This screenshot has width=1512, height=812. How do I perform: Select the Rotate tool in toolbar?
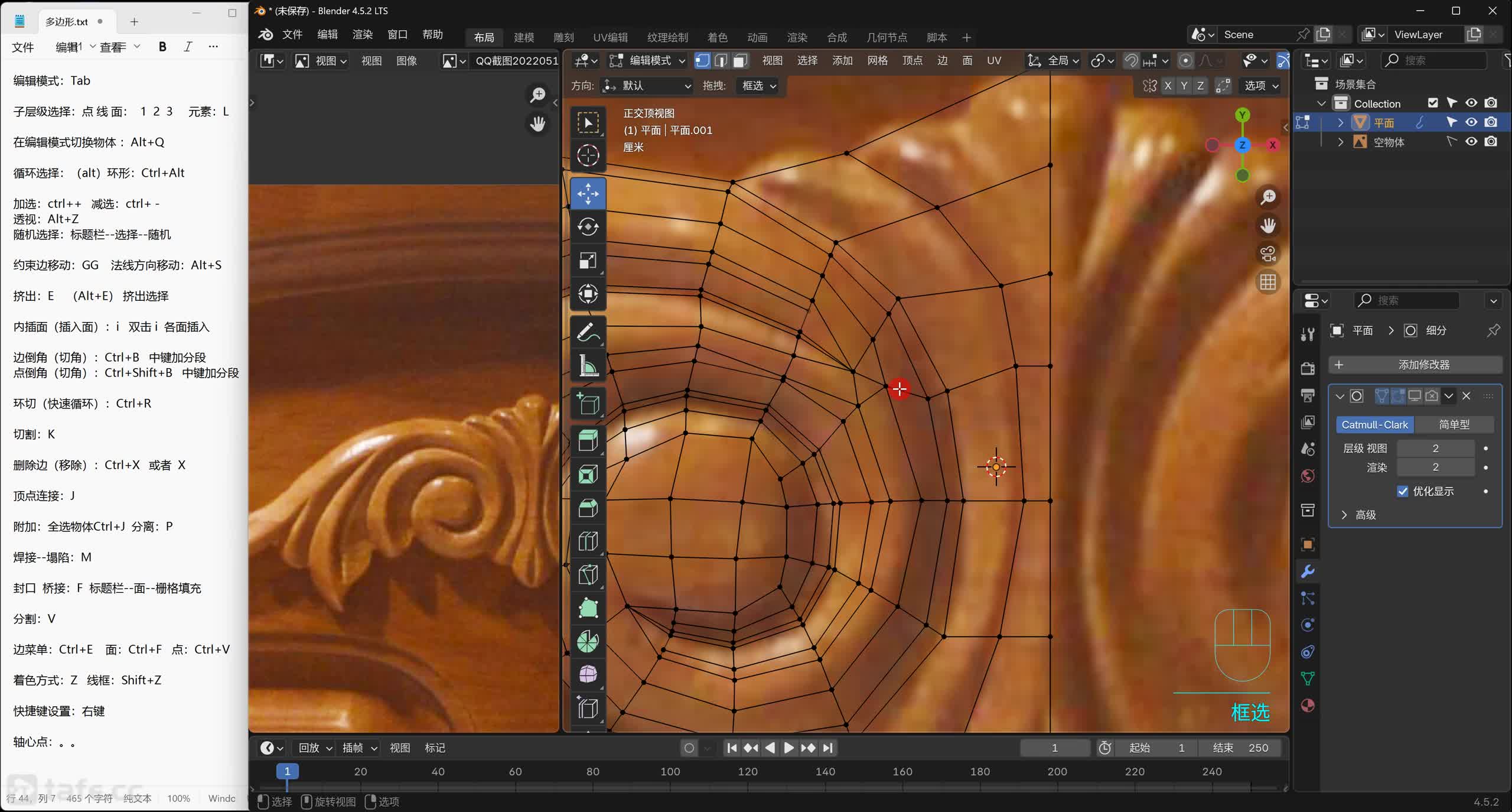pos(588,227)
